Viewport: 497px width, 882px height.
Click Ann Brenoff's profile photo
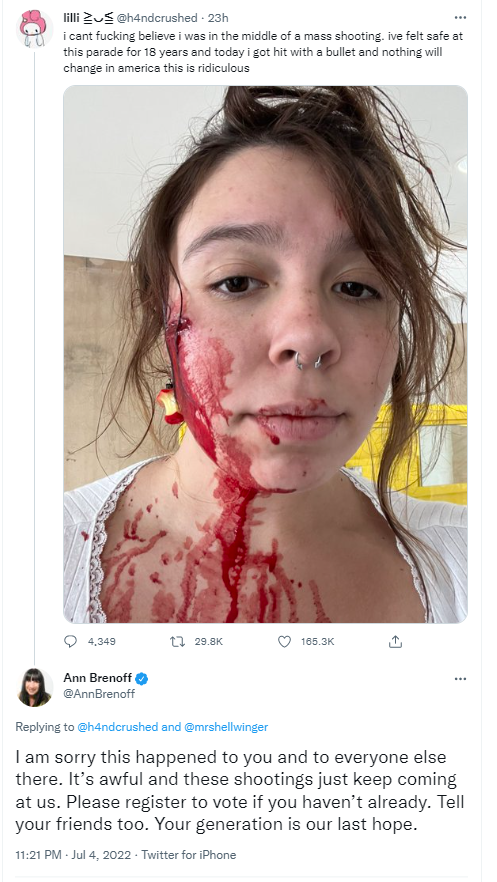35,687
